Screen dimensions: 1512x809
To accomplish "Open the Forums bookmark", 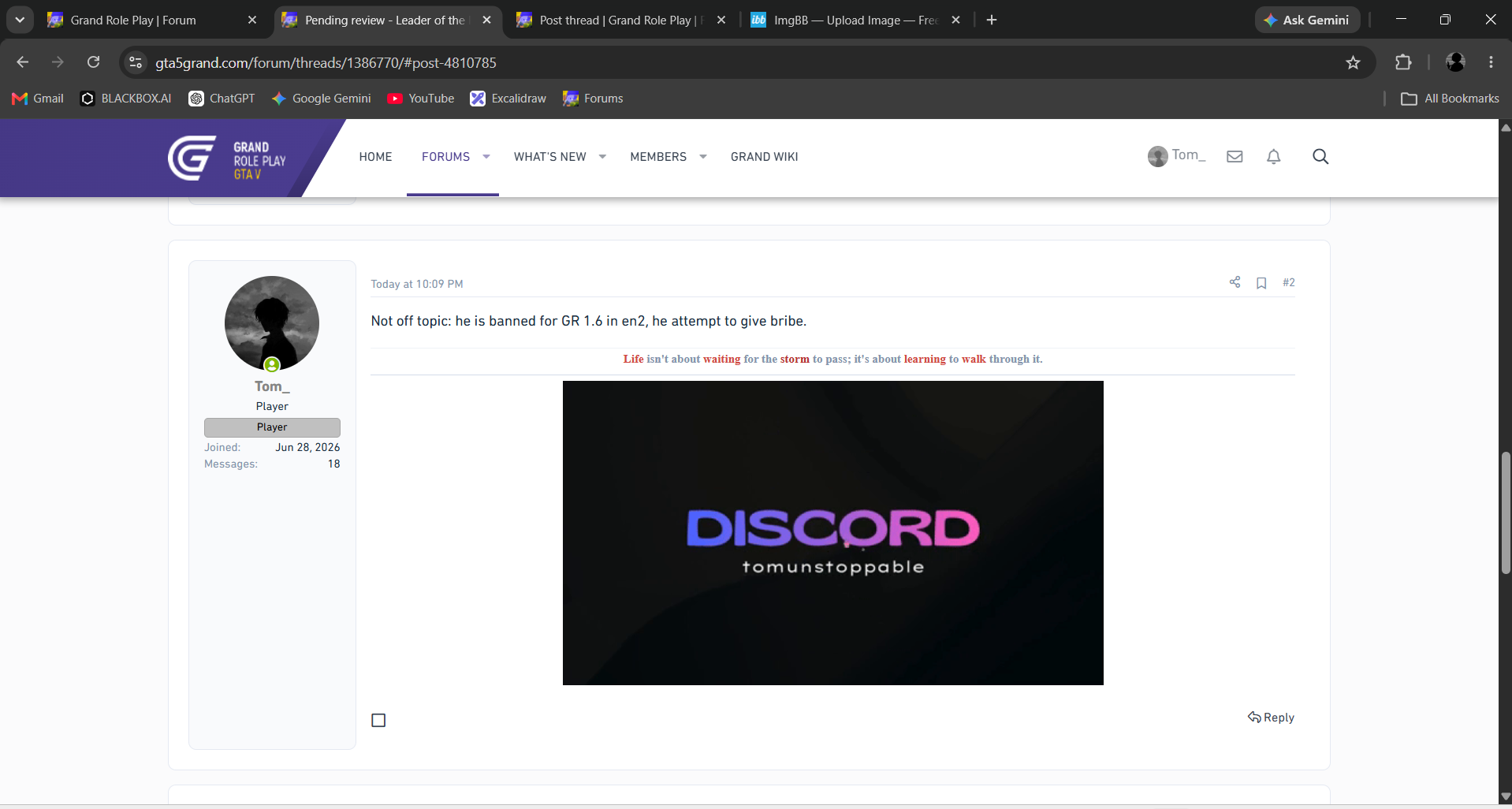I will click(593, 99).
